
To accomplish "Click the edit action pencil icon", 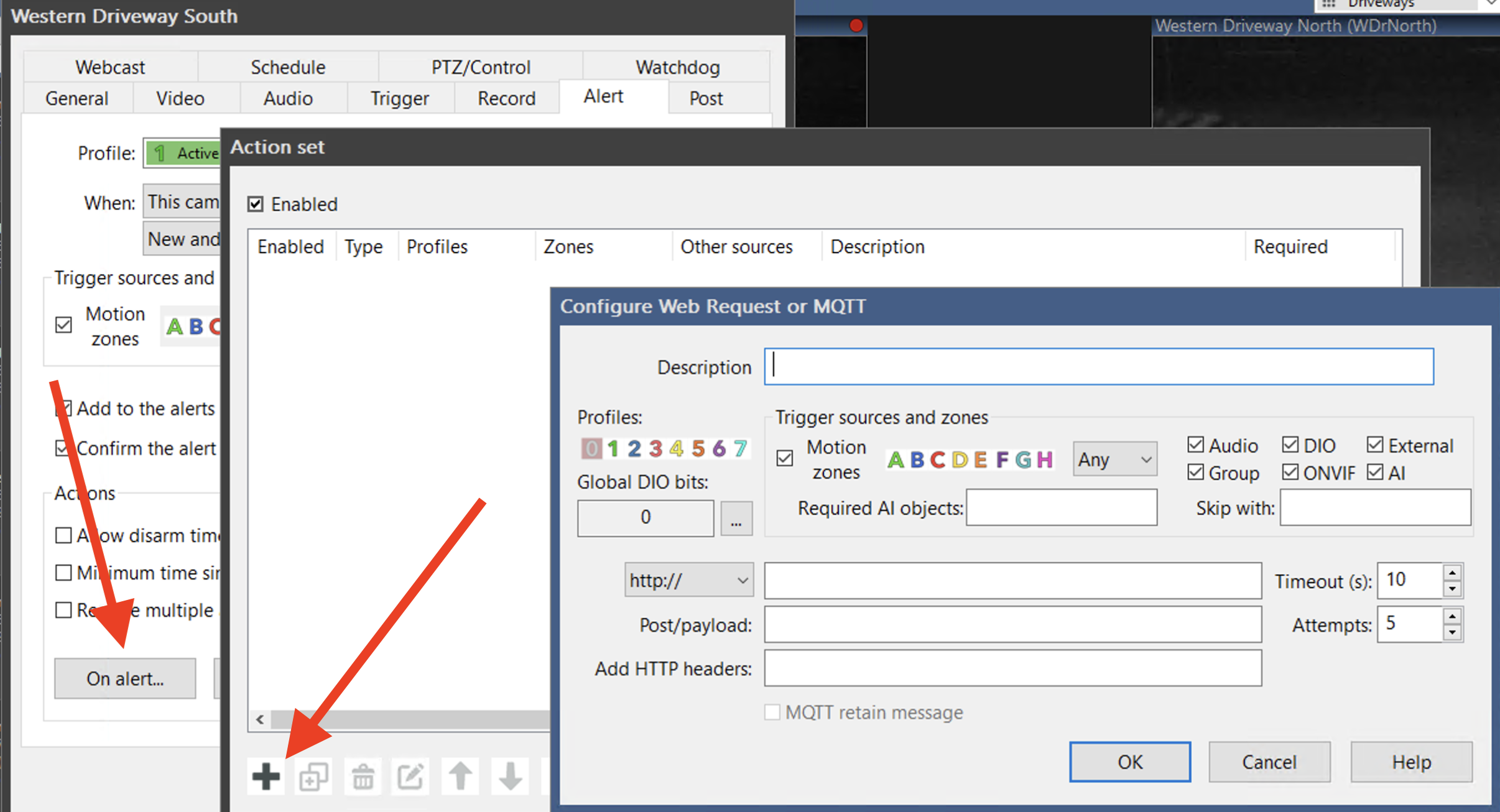I will 410,776.
